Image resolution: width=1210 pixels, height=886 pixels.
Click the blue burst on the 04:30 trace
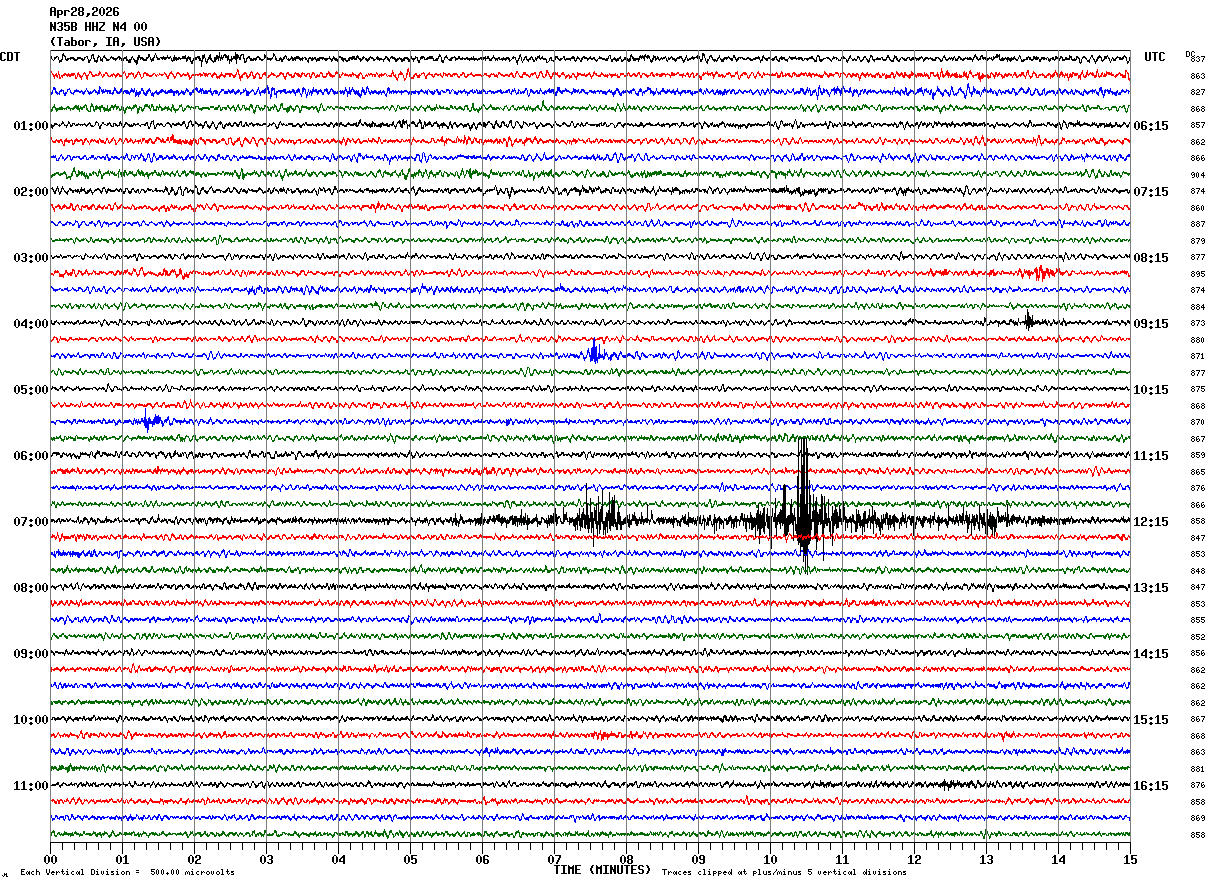(x=596, y=352)
